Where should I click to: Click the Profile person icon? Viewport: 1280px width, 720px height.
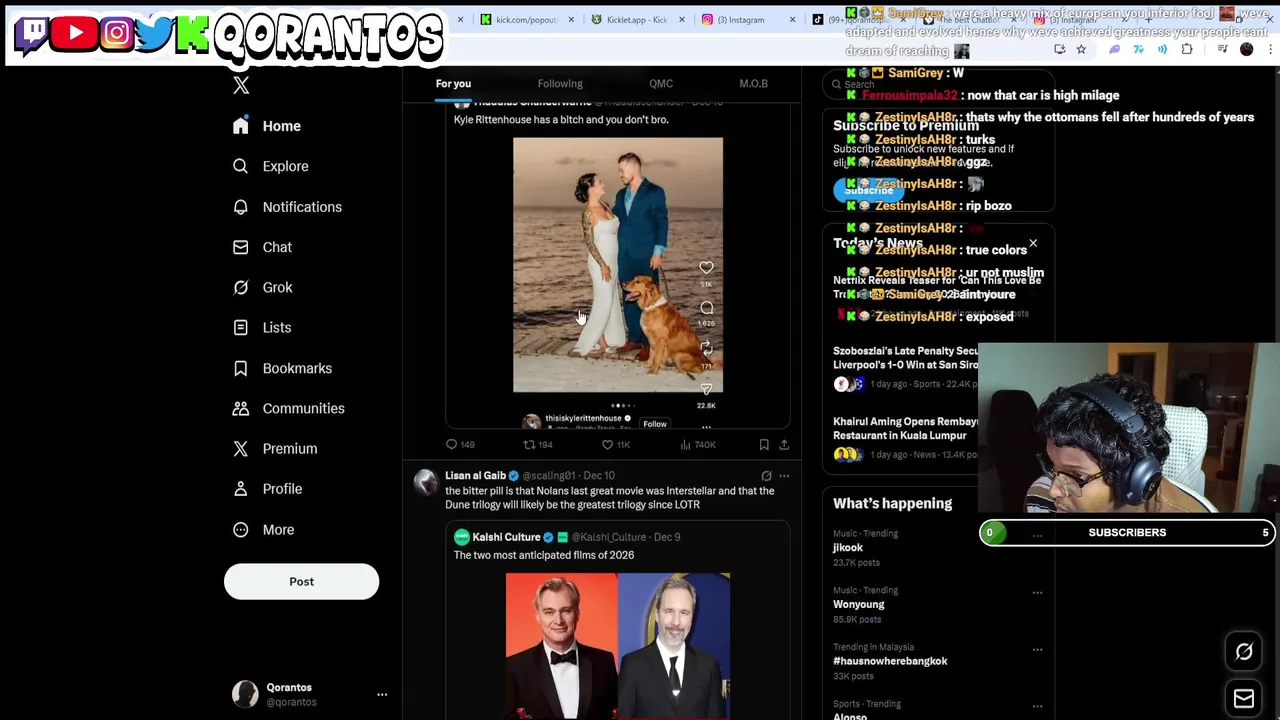[240, 489]
